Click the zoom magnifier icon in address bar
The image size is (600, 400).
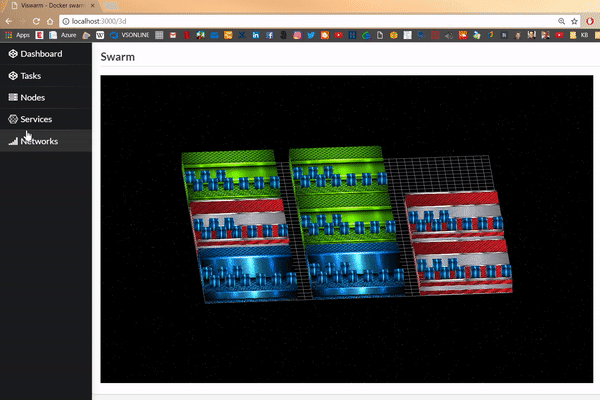[x=561, y=21]
